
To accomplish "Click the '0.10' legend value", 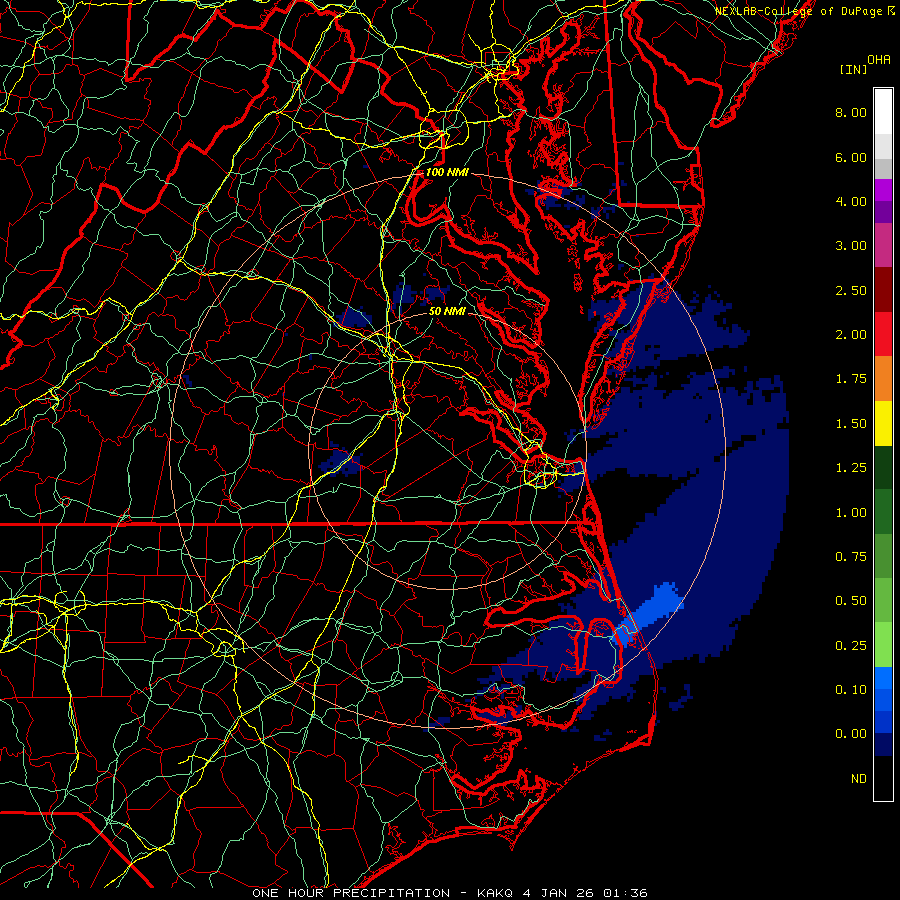I will point(851,690).
